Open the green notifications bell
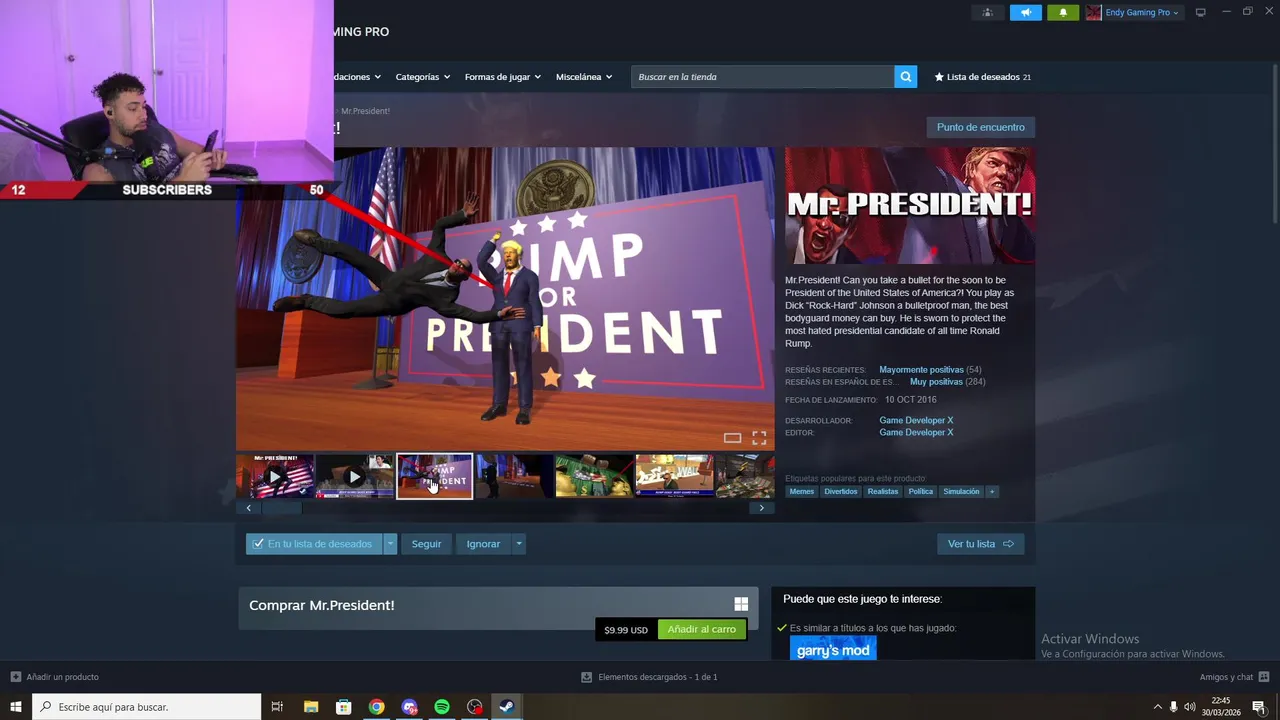This screenshot has height=720, width=1280. point(1063,12)
